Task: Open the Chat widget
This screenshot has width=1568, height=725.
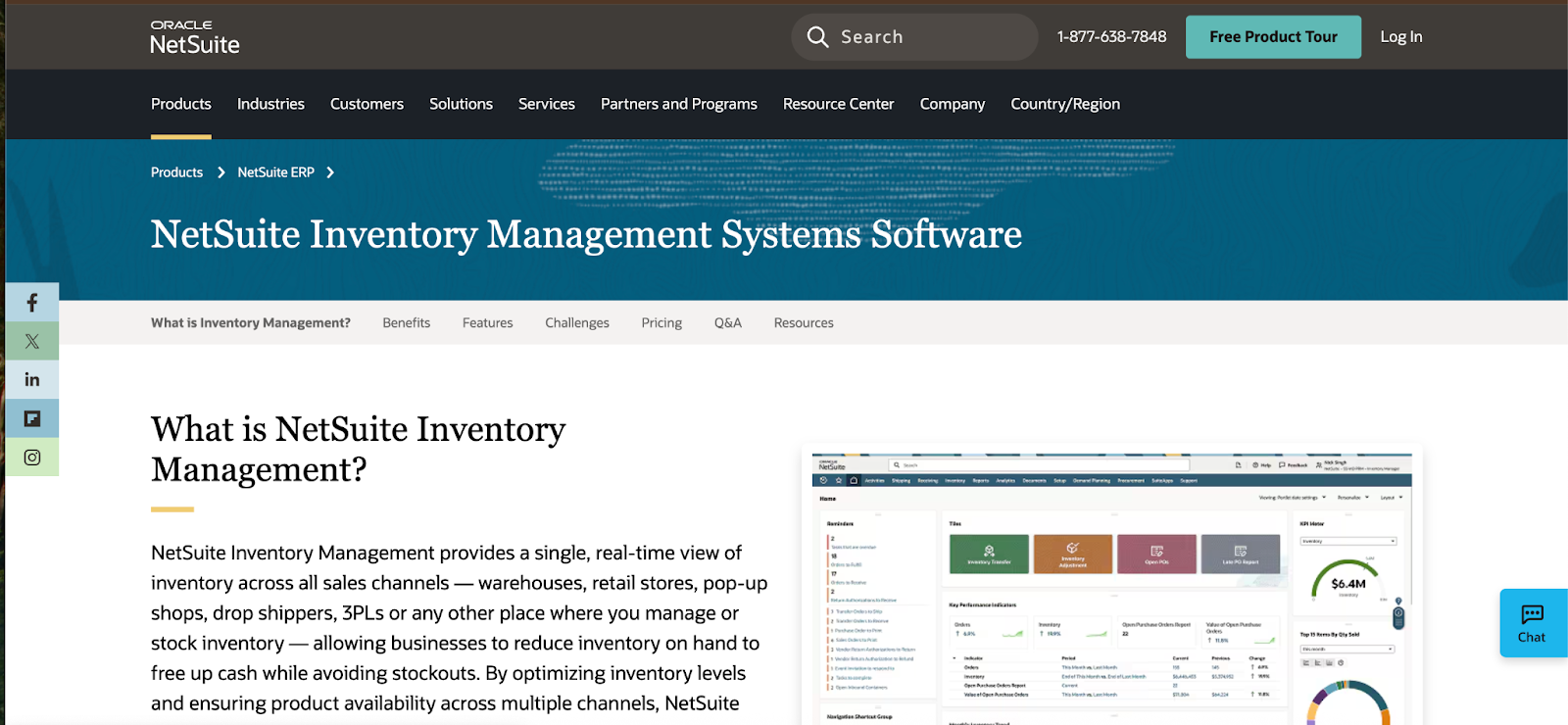Action: click(1533, 623)
